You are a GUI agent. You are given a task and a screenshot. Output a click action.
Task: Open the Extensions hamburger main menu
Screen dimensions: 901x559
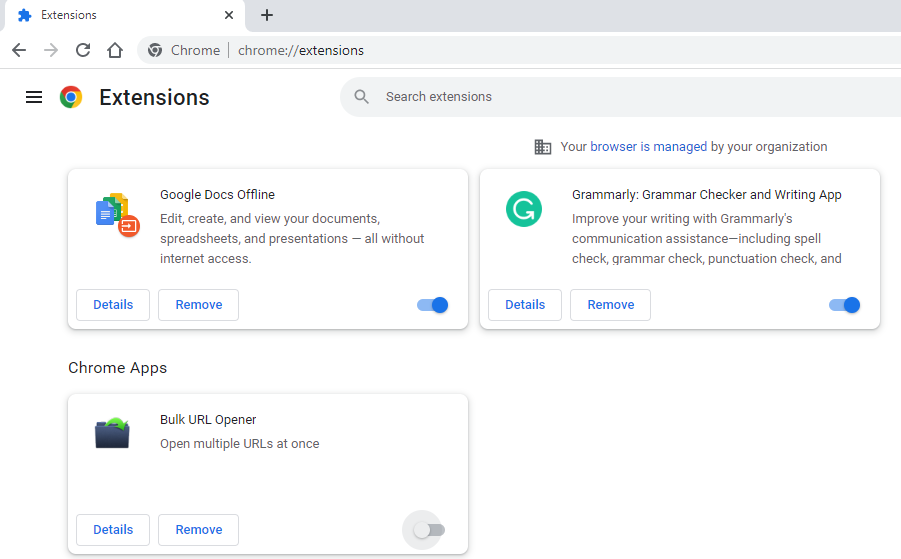pos(34,97)
